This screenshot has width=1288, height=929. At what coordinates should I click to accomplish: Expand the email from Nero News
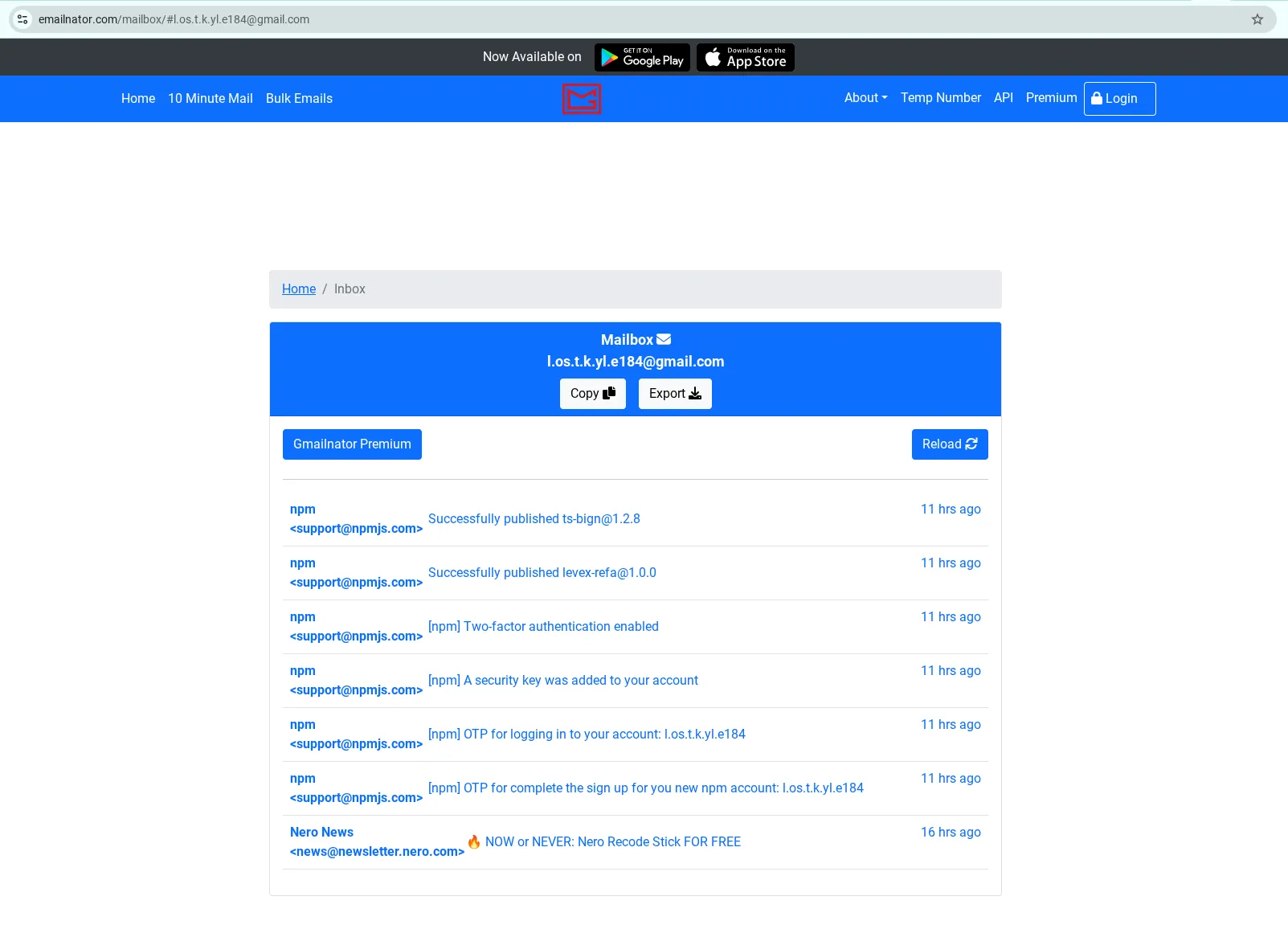pyautogui.click(x=612, y=841)
